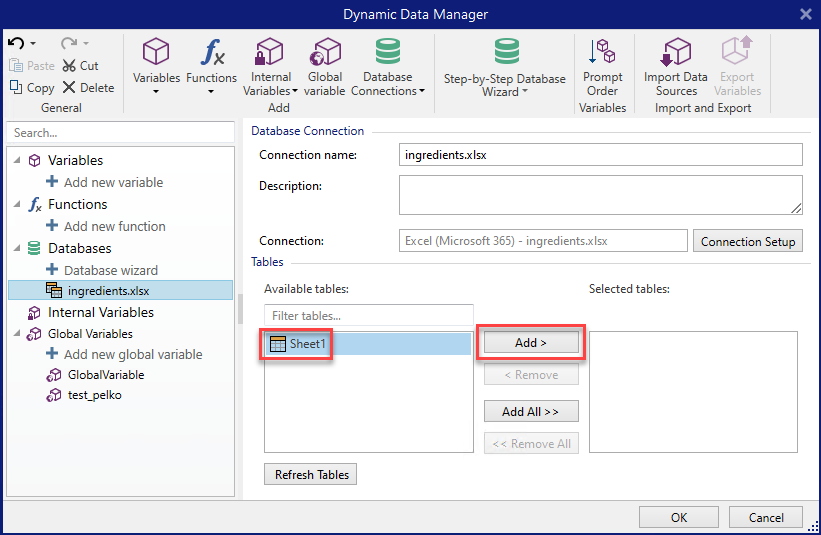
Task: Select Sheet1 in available tables
Action: [x=307, y=343]
